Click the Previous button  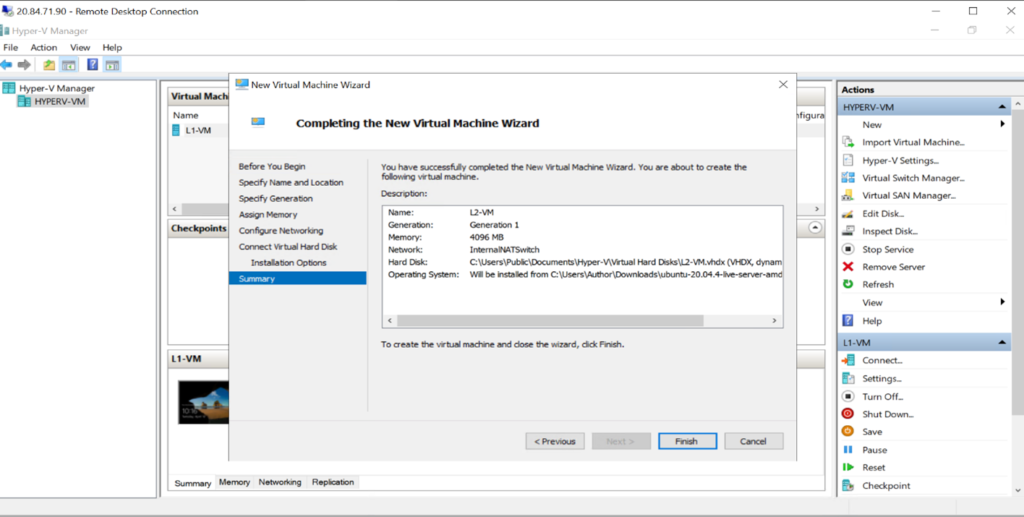tap(555, 441)
